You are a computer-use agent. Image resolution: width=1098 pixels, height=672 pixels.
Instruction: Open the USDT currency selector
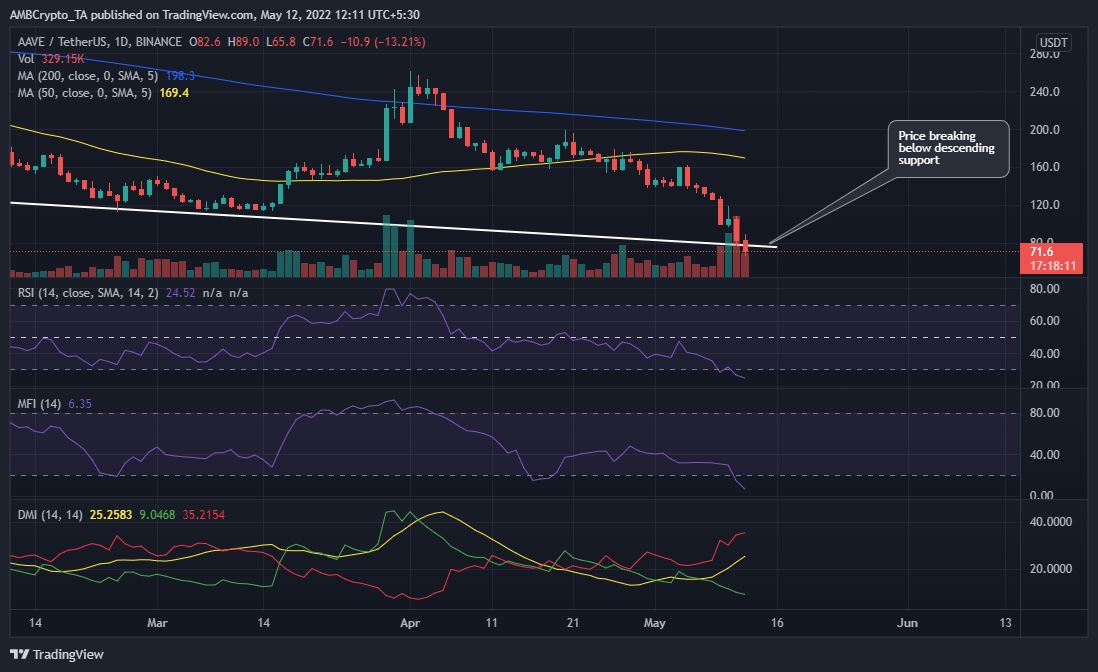[1053, 42]
